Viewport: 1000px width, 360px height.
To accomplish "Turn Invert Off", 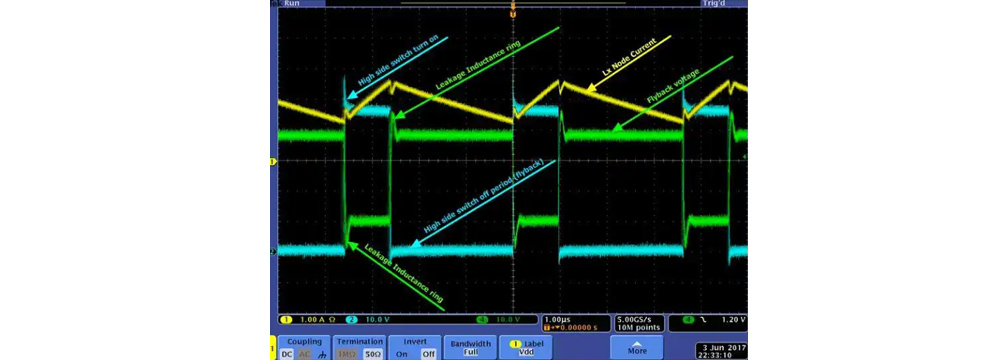I will pyautogui.click(x=428, y=354).
